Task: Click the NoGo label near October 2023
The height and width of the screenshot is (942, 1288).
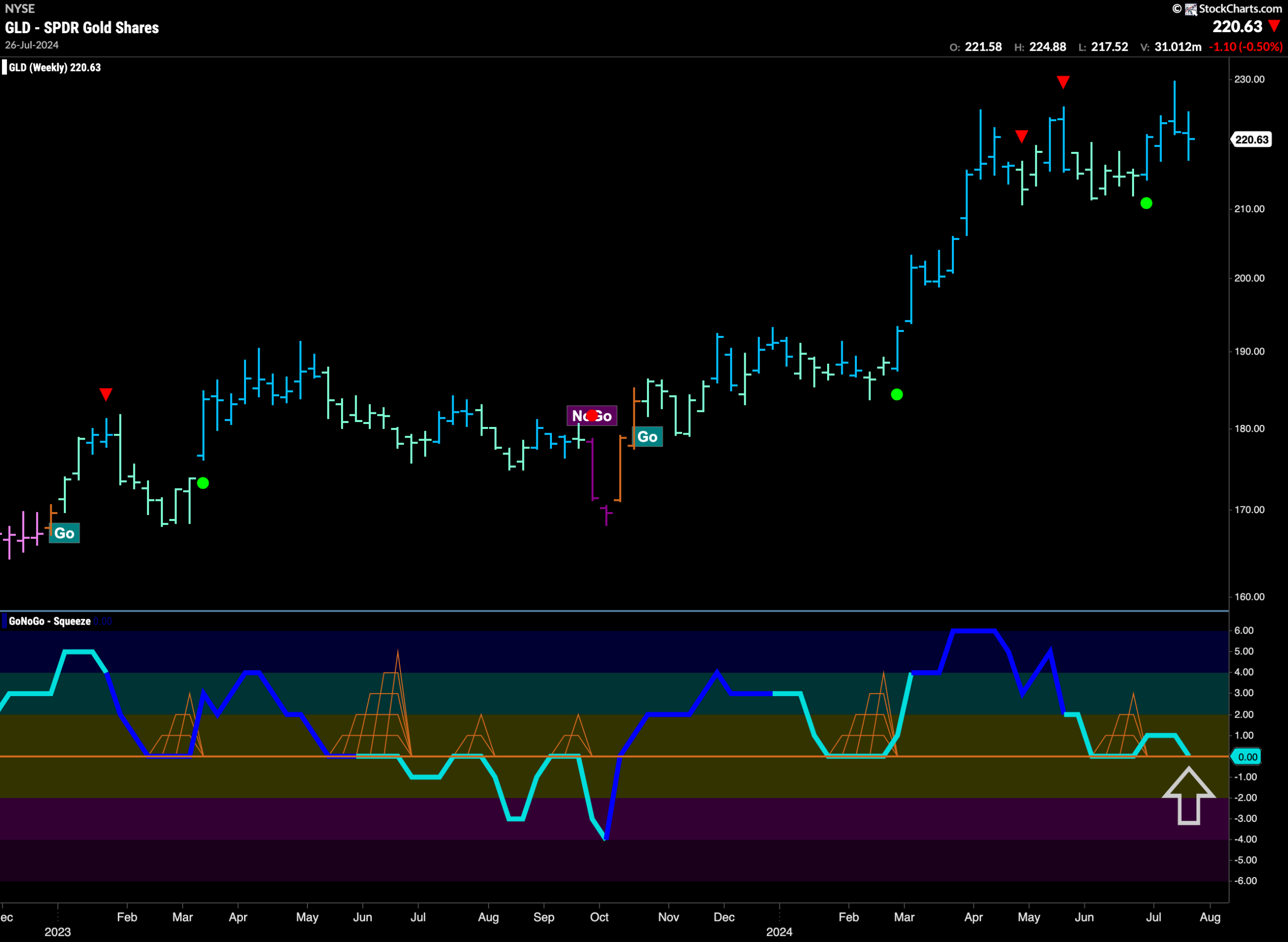Action: (592, 416)
